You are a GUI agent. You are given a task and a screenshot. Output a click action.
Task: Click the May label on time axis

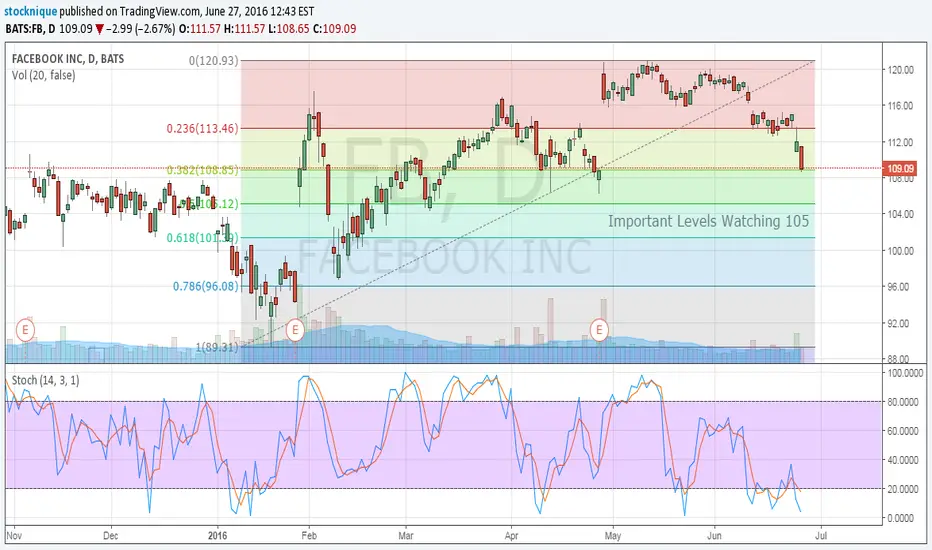(613, 536)
